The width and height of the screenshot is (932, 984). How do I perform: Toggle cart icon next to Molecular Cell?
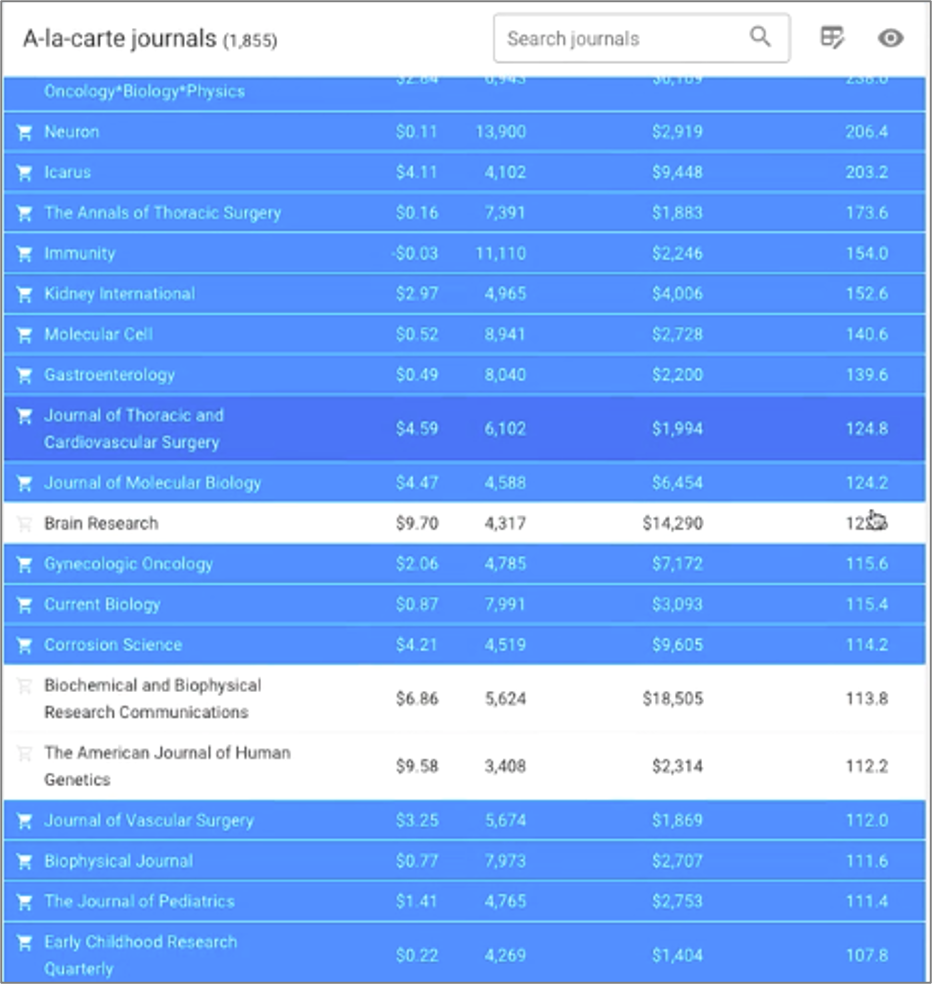(x=24, y=335)
